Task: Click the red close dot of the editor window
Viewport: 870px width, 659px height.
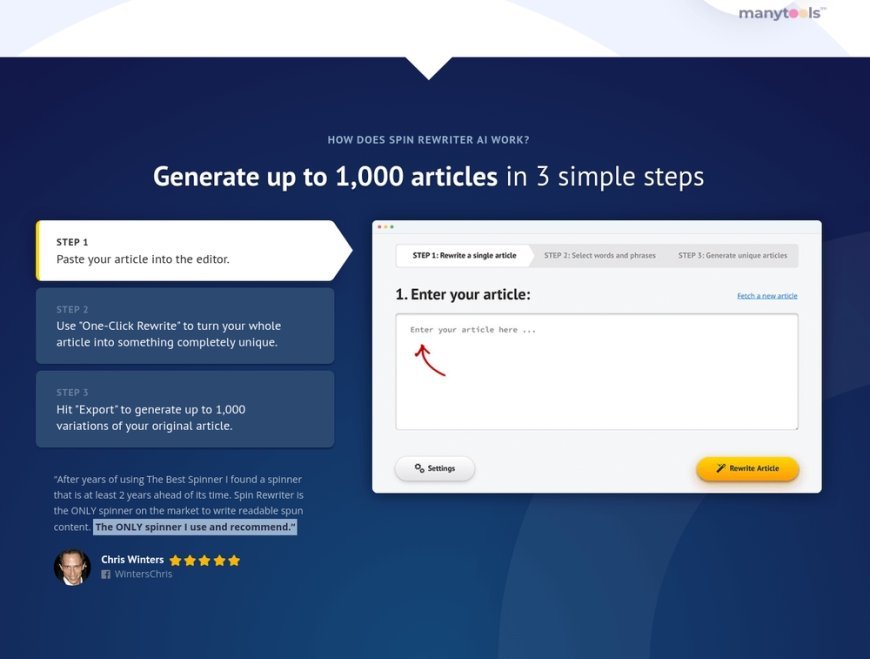Action: pyautogui.click(x=380, y=227)
